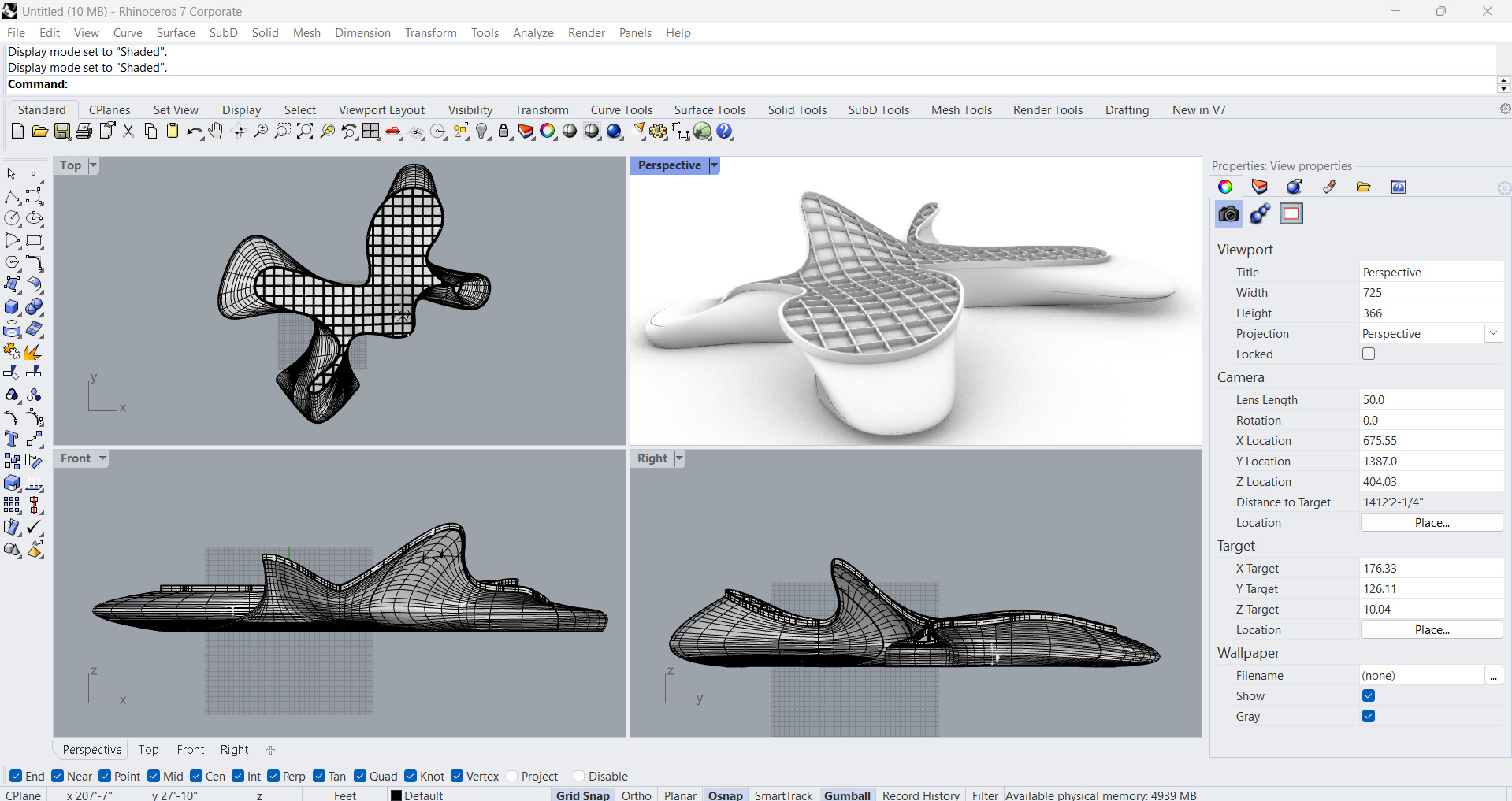The width and height of the screenshot is (1512, 801).
Task: Select the Rectangle tool in sidebar
Action: tap(35, 241)
